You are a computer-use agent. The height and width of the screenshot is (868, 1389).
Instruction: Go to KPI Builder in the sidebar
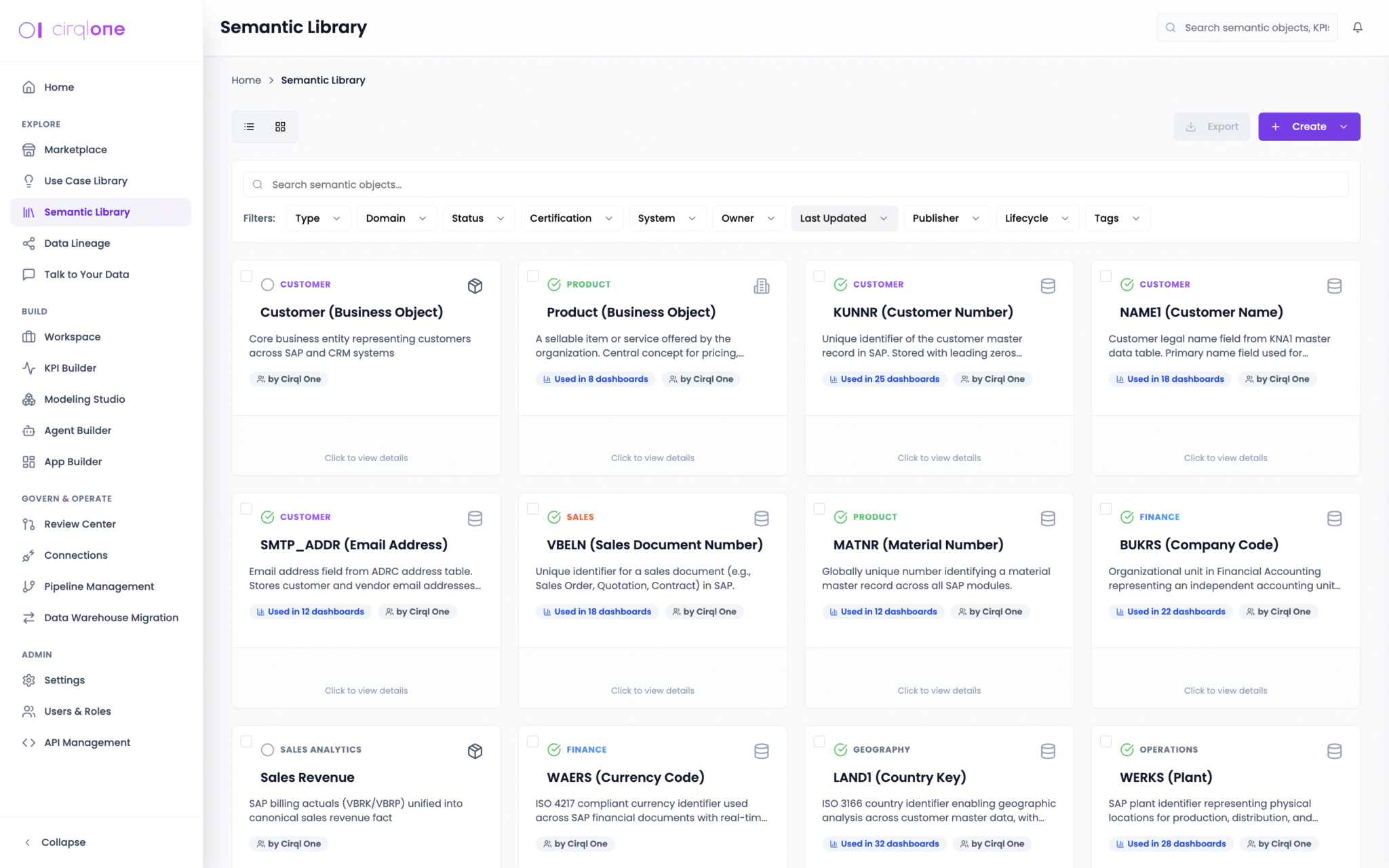pyautogui.click(x=70, y=368)
